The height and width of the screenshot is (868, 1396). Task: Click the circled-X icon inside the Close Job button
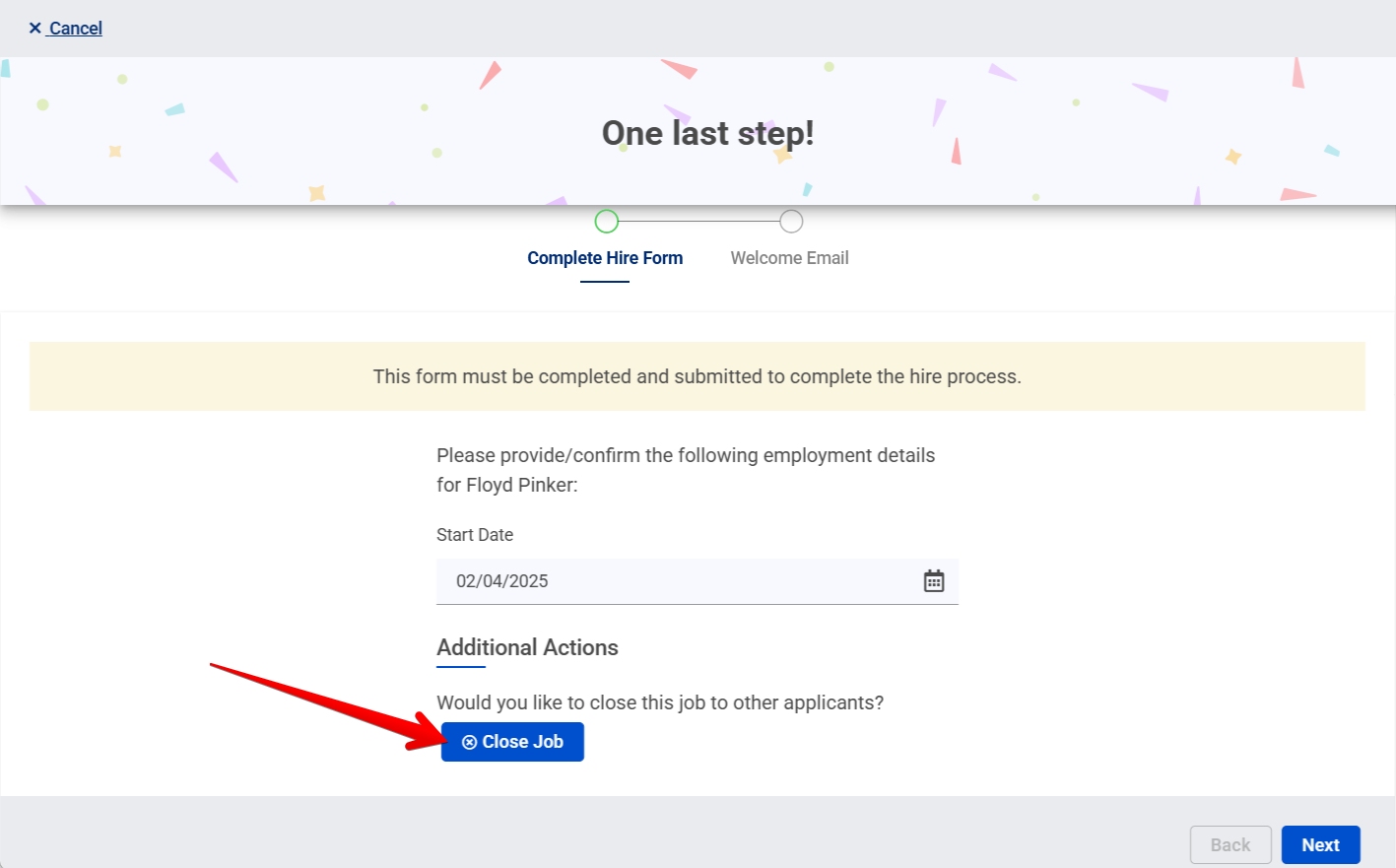(471, 741)
